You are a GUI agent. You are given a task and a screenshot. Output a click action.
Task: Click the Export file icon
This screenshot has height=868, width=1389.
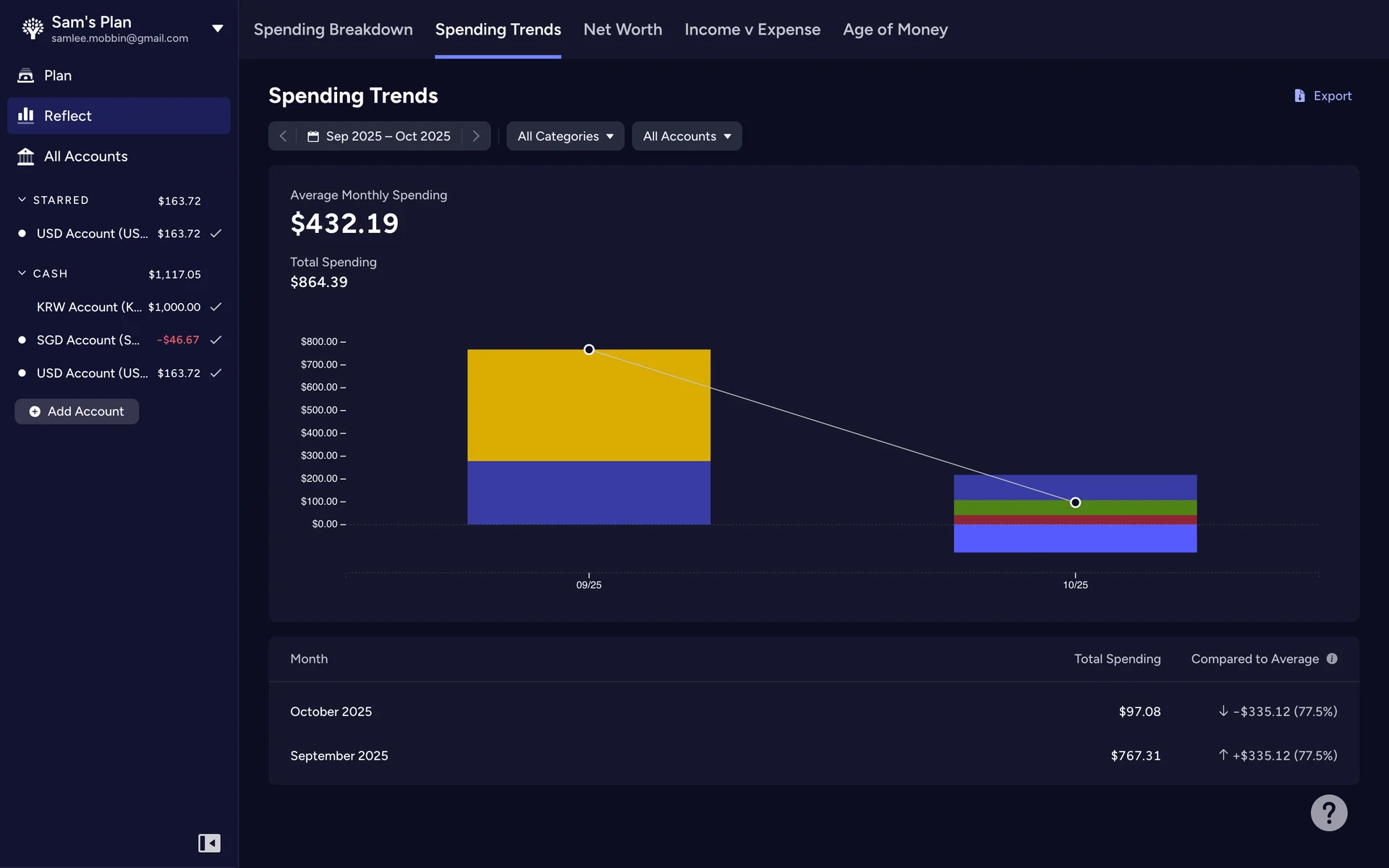[1299, 95]
